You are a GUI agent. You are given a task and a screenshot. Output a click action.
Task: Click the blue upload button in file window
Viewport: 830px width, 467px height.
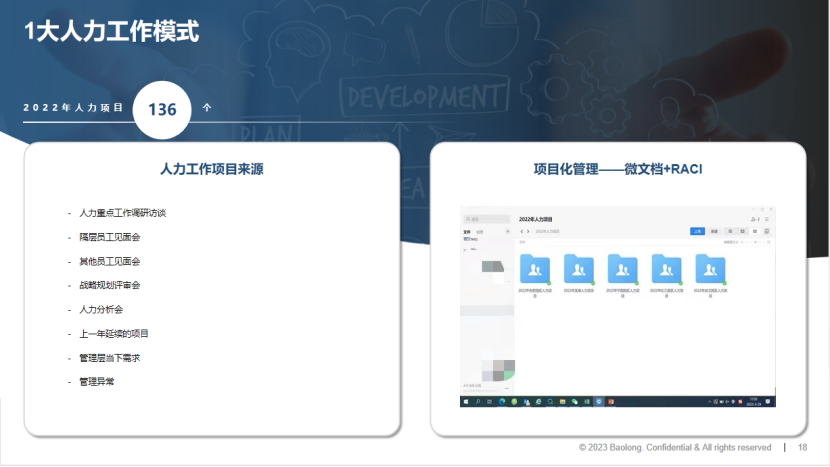[697, 231]
